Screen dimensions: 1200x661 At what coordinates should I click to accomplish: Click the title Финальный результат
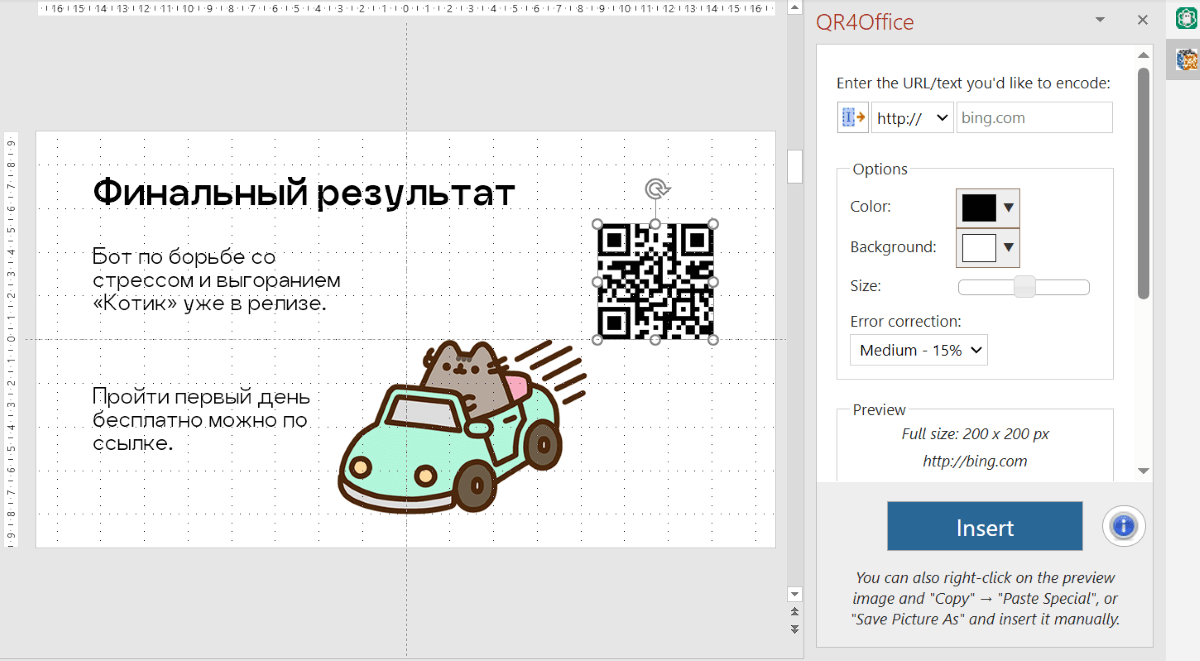(x=304, y=192)
